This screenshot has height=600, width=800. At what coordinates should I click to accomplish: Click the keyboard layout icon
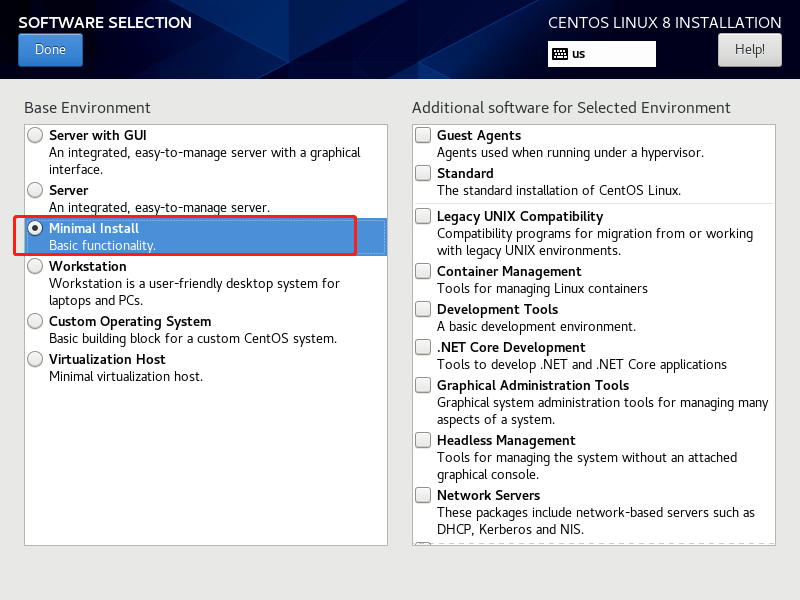point(560,54)
